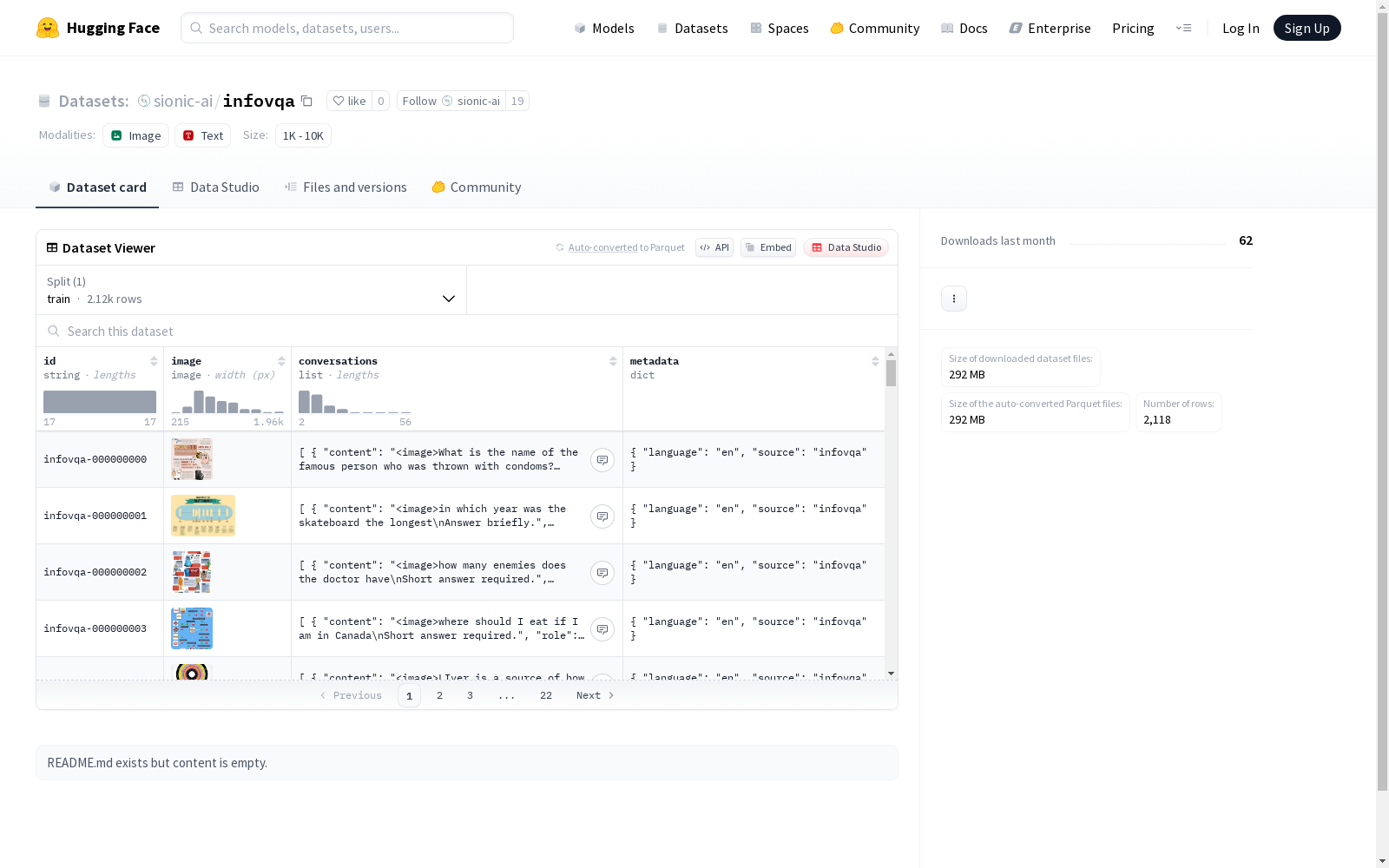Switch to the Dataset card tab

click(x=97, y=187)
